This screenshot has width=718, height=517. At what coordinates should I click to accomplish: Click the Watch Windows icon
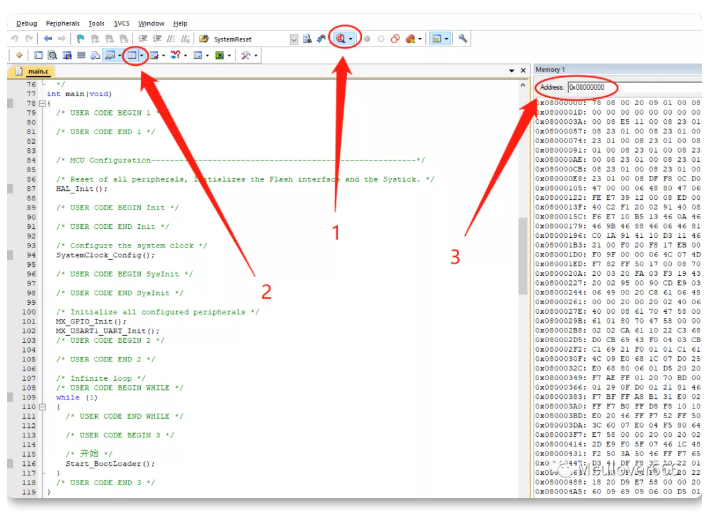click(110, 55)
